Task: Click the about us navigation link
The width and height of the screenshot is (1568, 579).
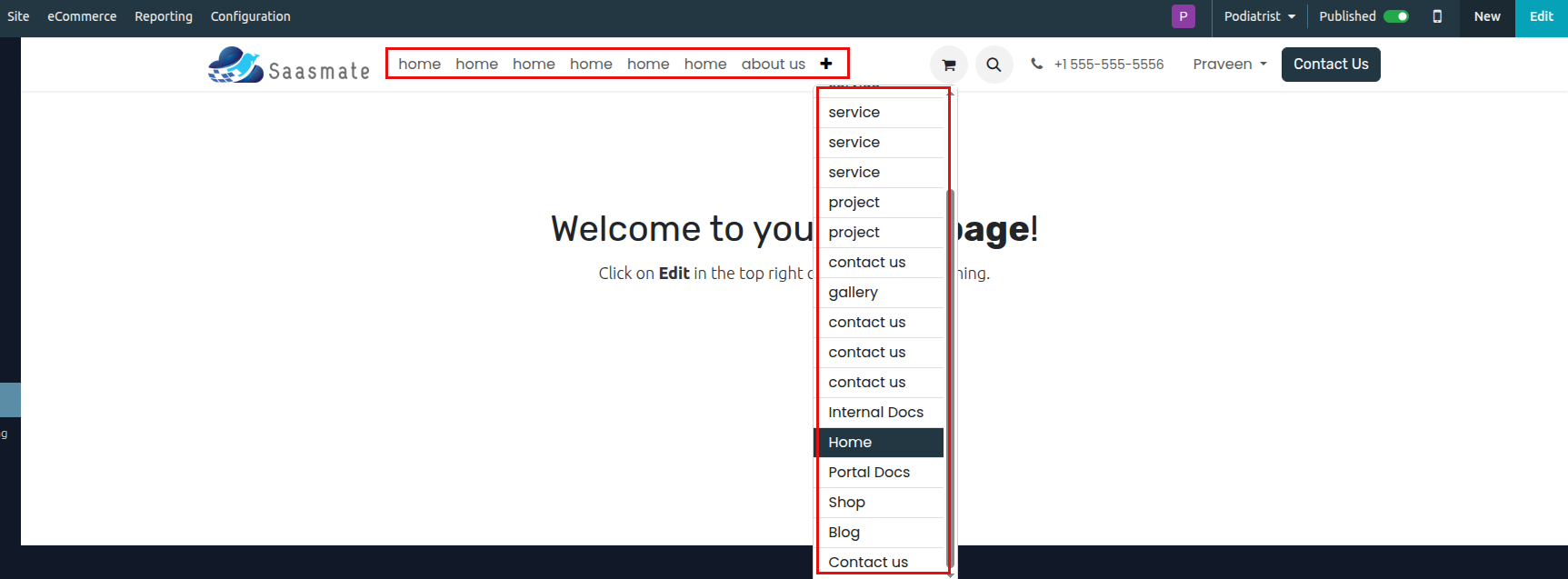Action: click(773, 64)
